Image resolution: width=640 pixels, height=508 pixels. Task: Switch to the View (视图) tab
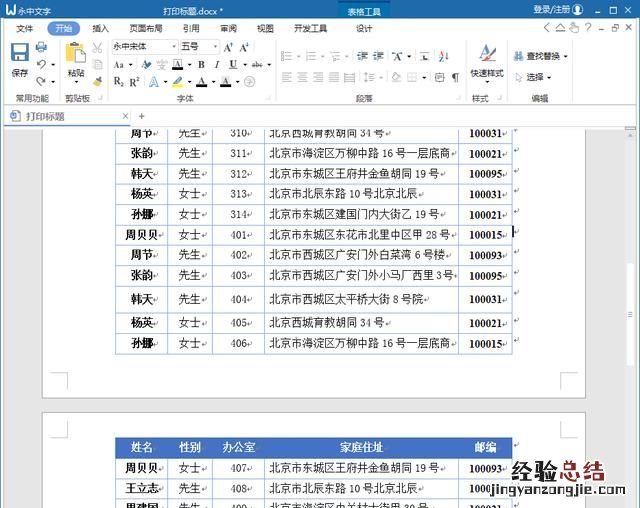(265, 28)
